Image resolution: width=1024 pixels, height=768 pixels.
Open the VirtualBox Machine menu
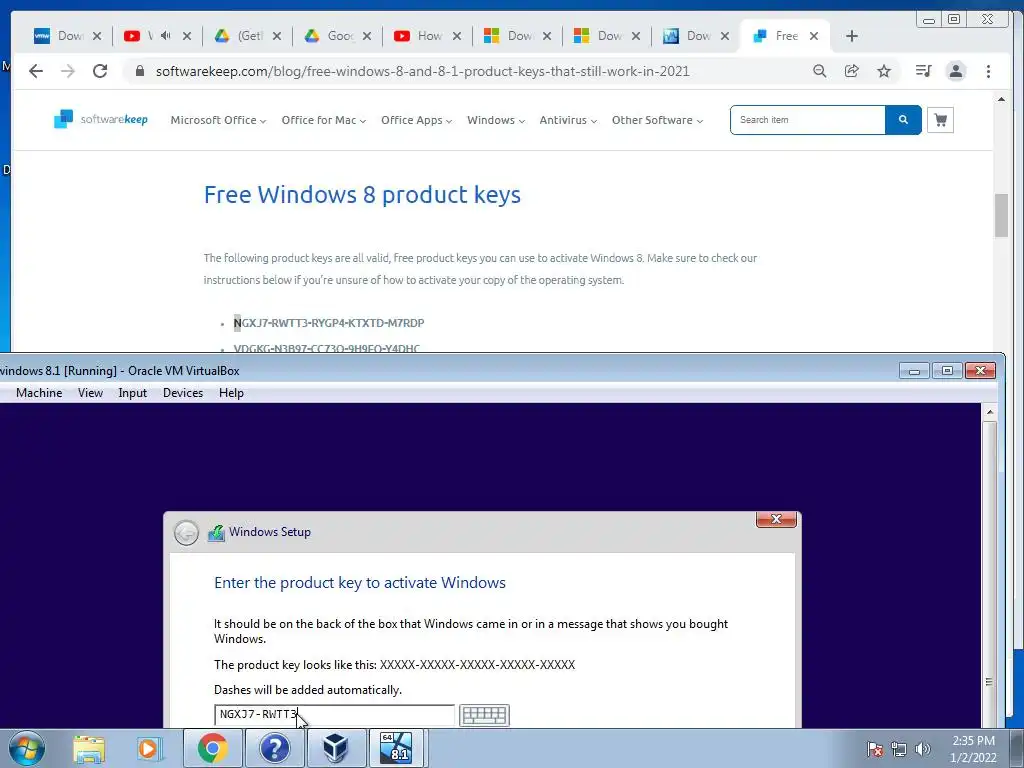39,392
